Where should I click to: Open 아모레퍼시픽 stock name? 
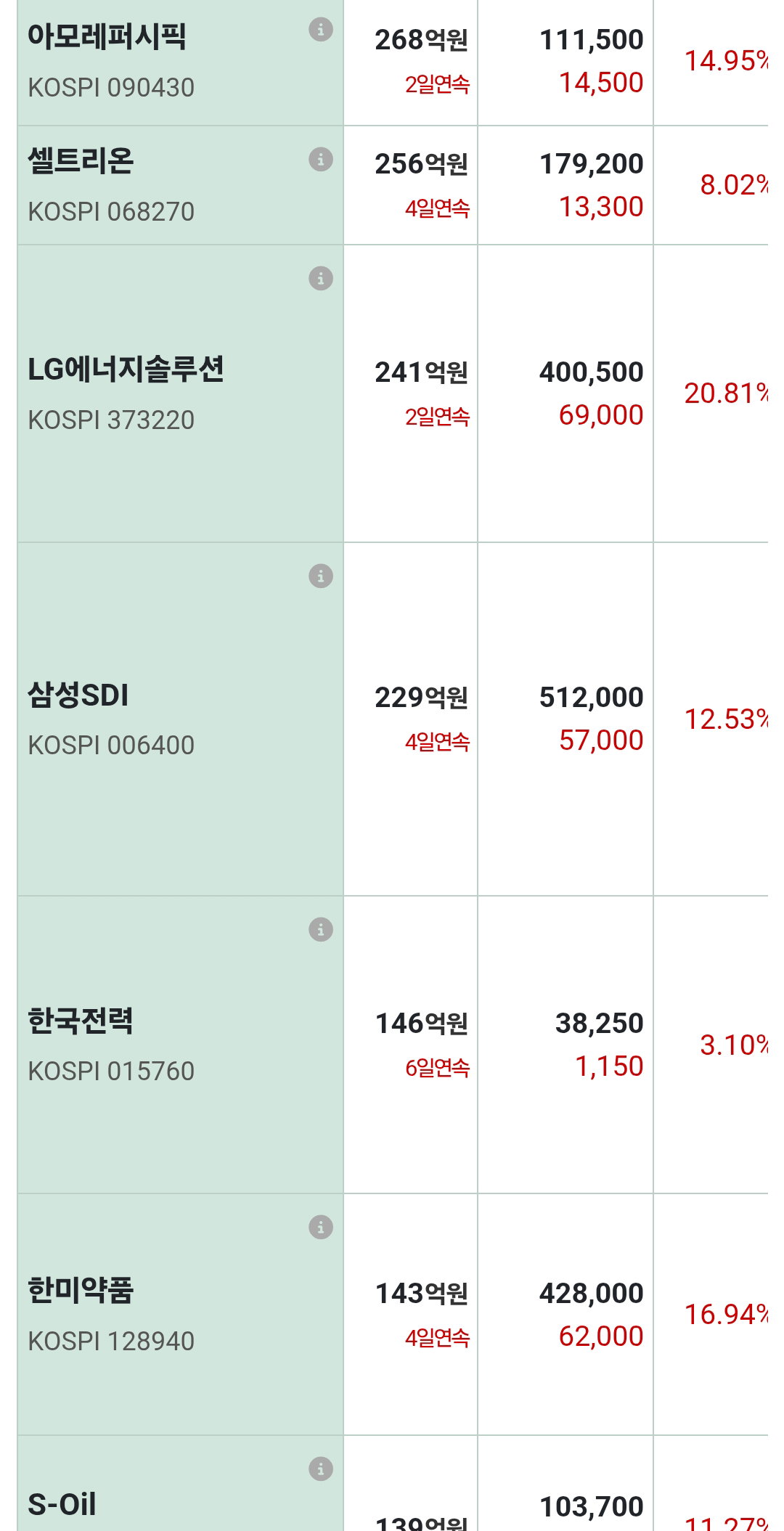click(x=107, y=36)
